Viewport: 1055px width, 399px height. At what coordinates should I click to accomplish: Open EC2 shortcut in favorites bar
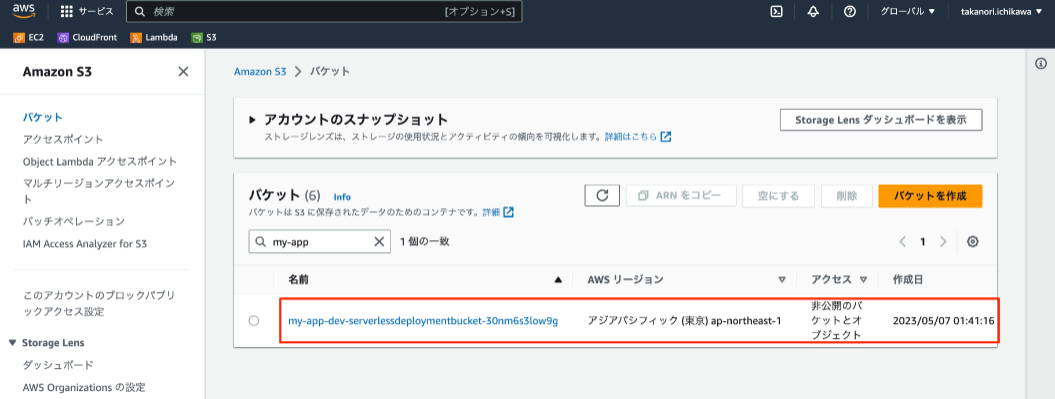(x=28, y=38)
